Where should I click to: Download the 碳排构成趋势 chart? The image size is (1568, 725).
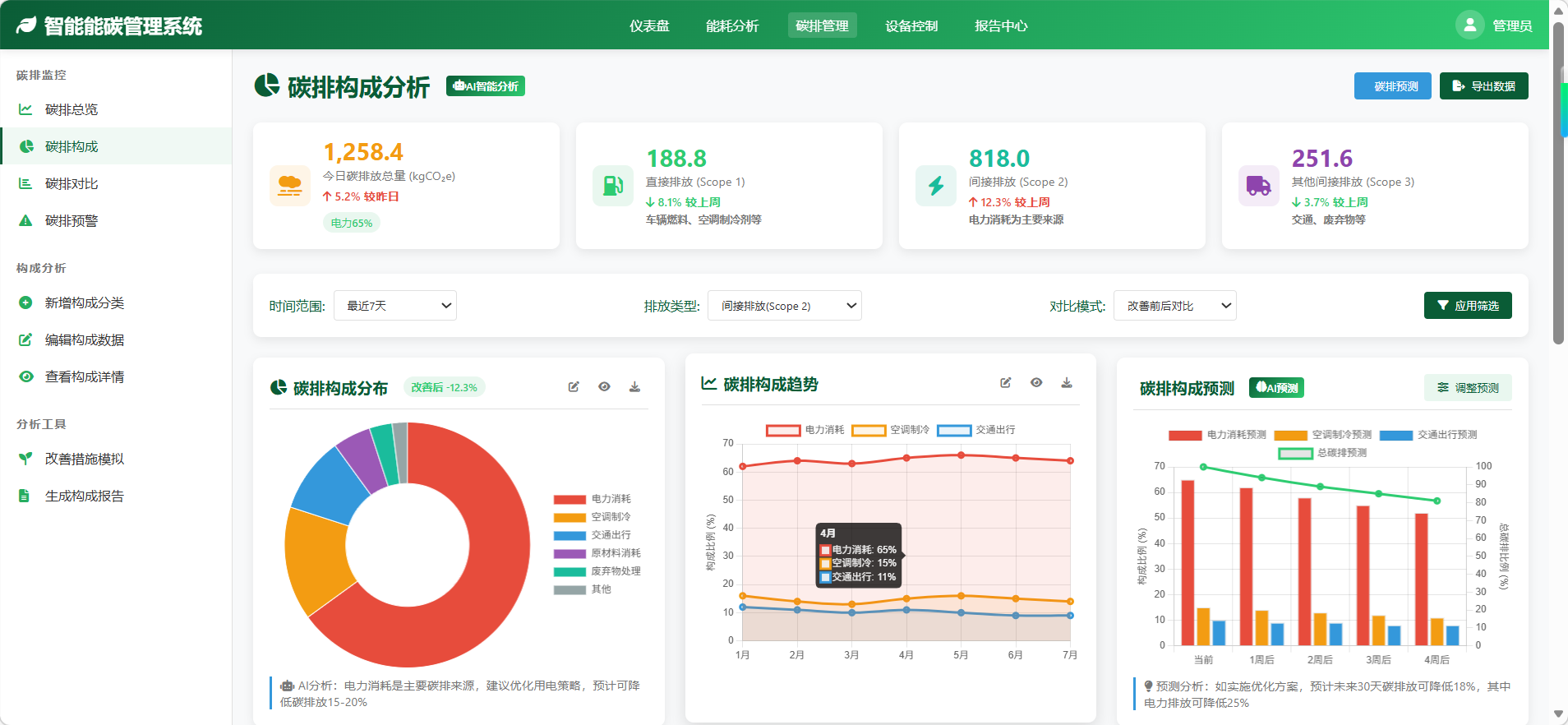[x=1066, y=383]
